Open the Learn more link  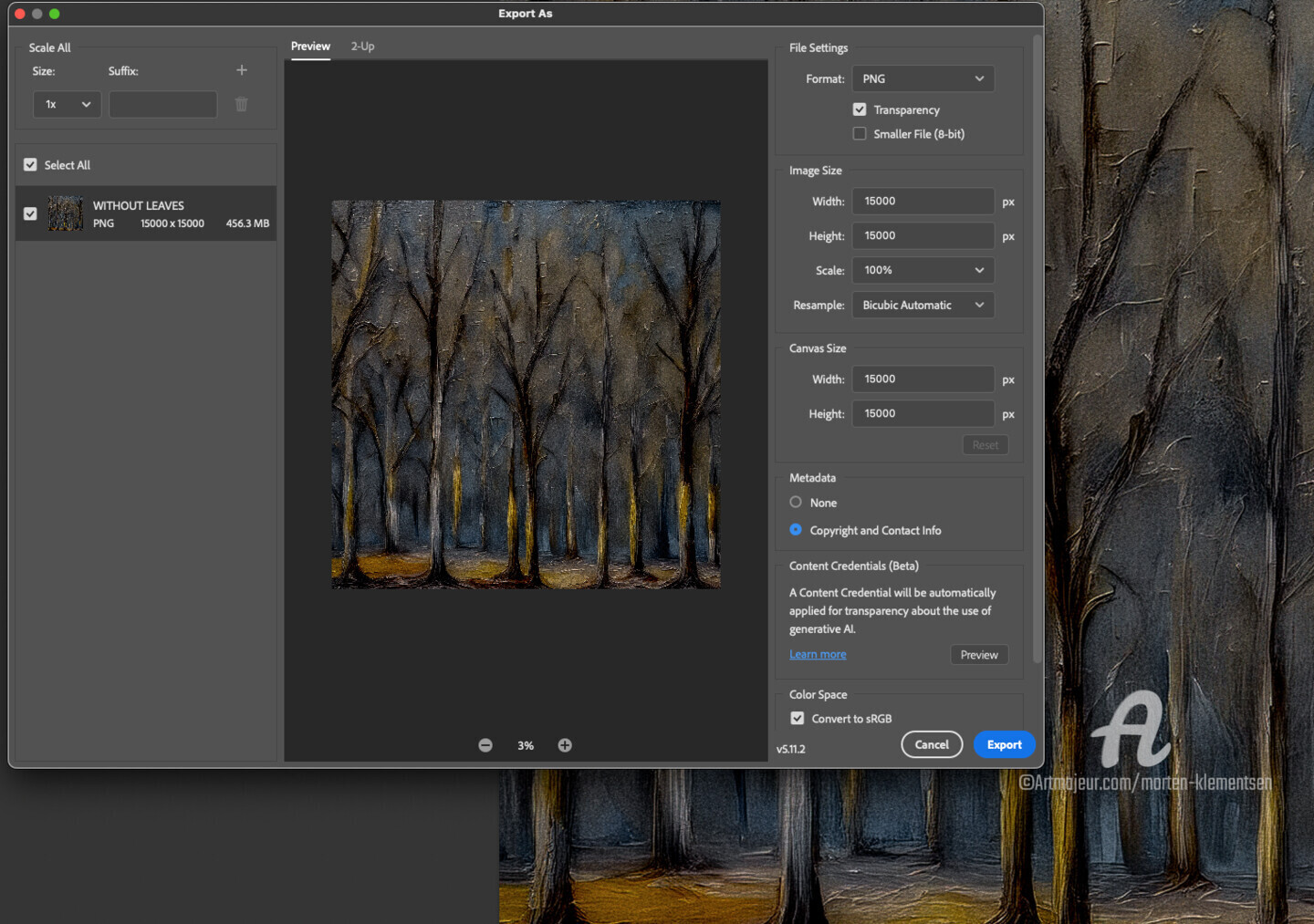click(818, 654)
